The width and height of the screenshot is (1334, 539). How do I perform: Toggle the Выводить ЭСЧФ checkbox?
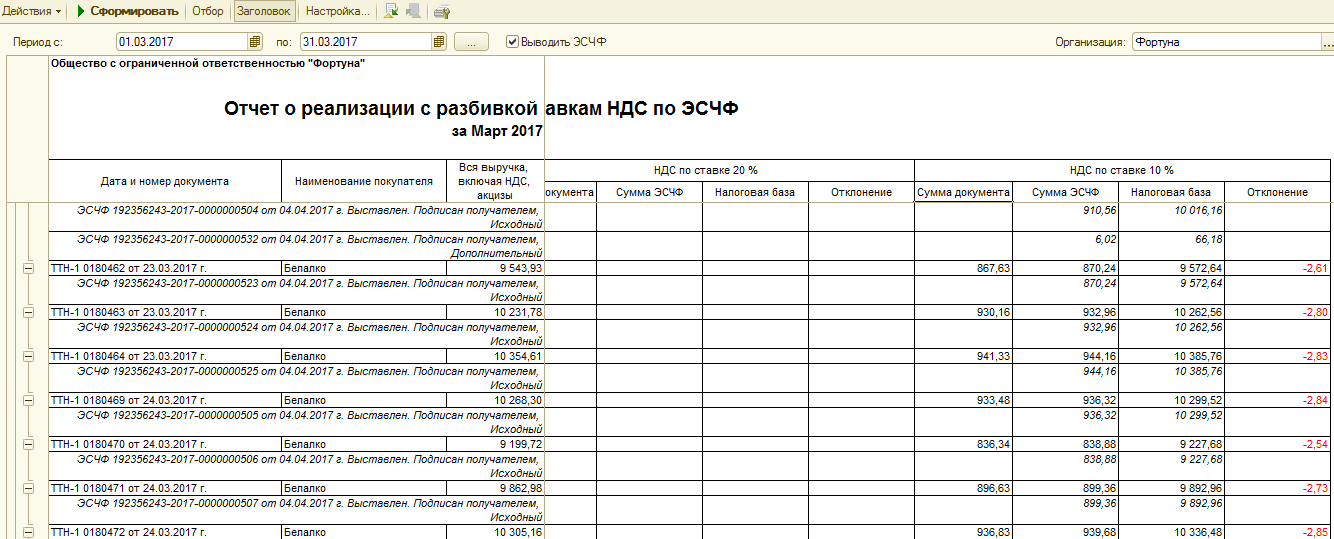tap(513, 42)
